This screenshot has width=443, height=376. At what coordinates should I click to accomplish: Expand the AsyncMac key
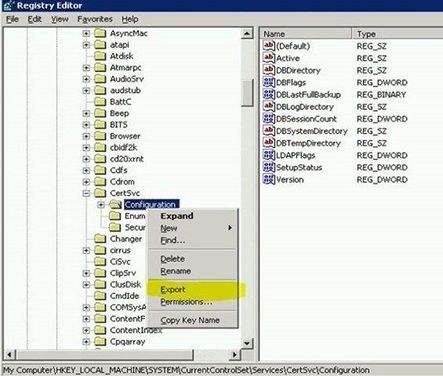(86, 33)
